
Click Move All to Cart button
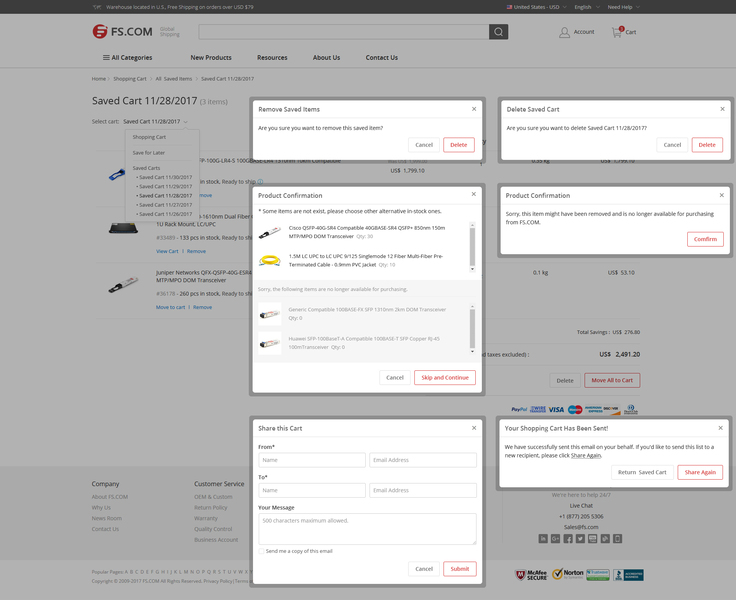tap(612, 380)
